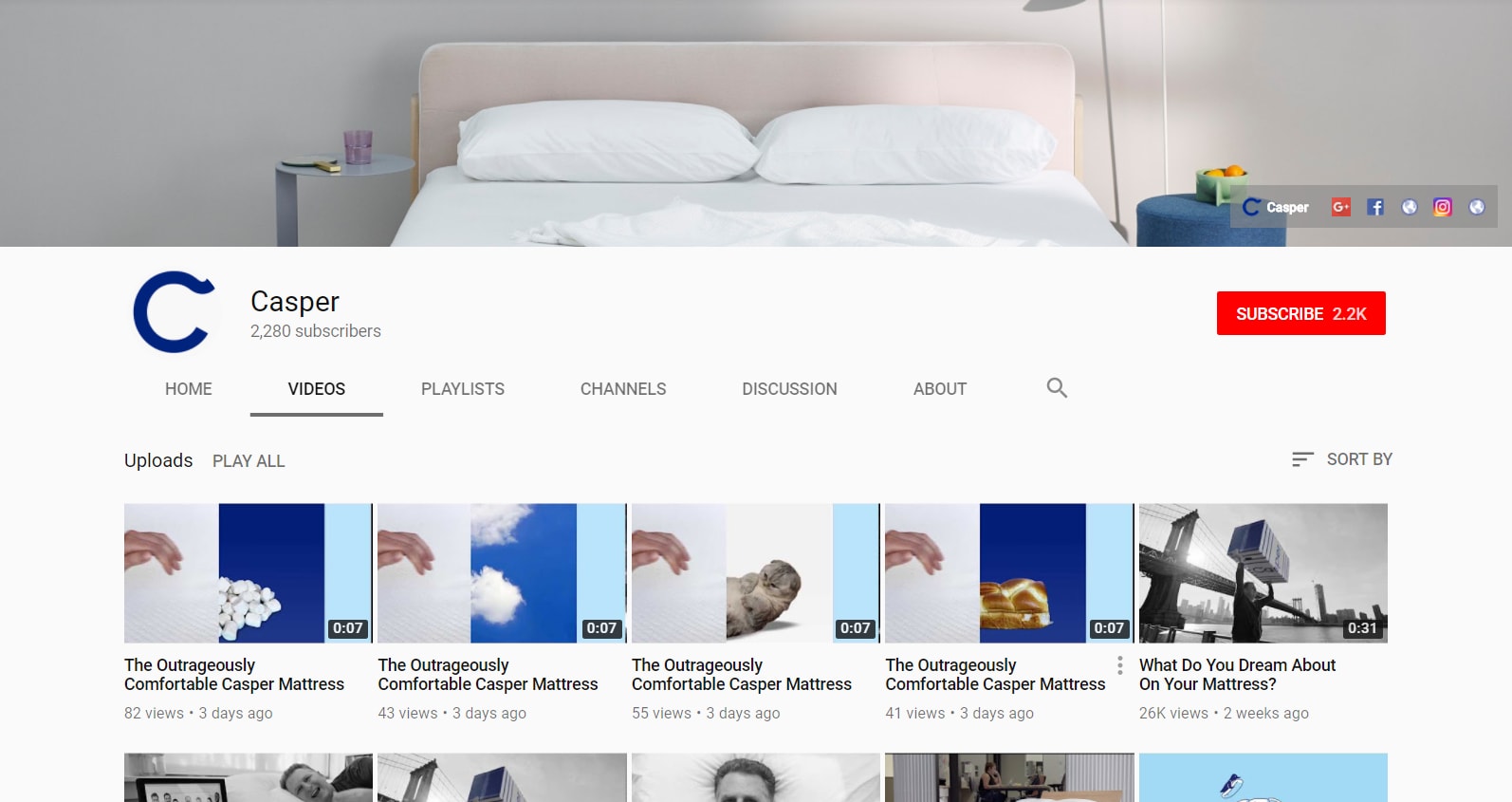The width and height of the screenshot is (1512, 802).
Task: Open the Casper website link in banner
Action: 1275,207
